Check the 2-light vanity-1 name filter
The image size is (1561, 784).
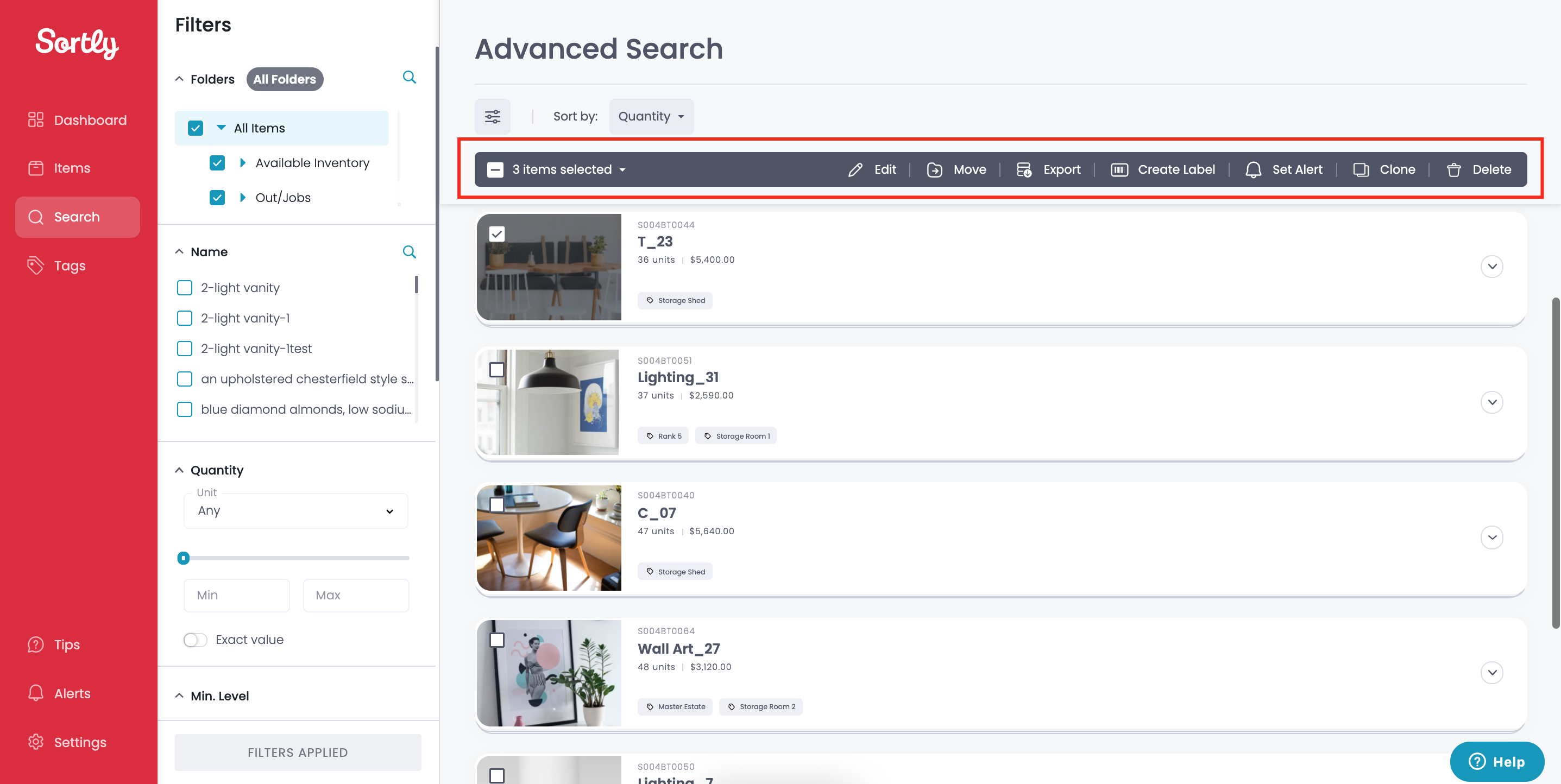tap(184, 318)
